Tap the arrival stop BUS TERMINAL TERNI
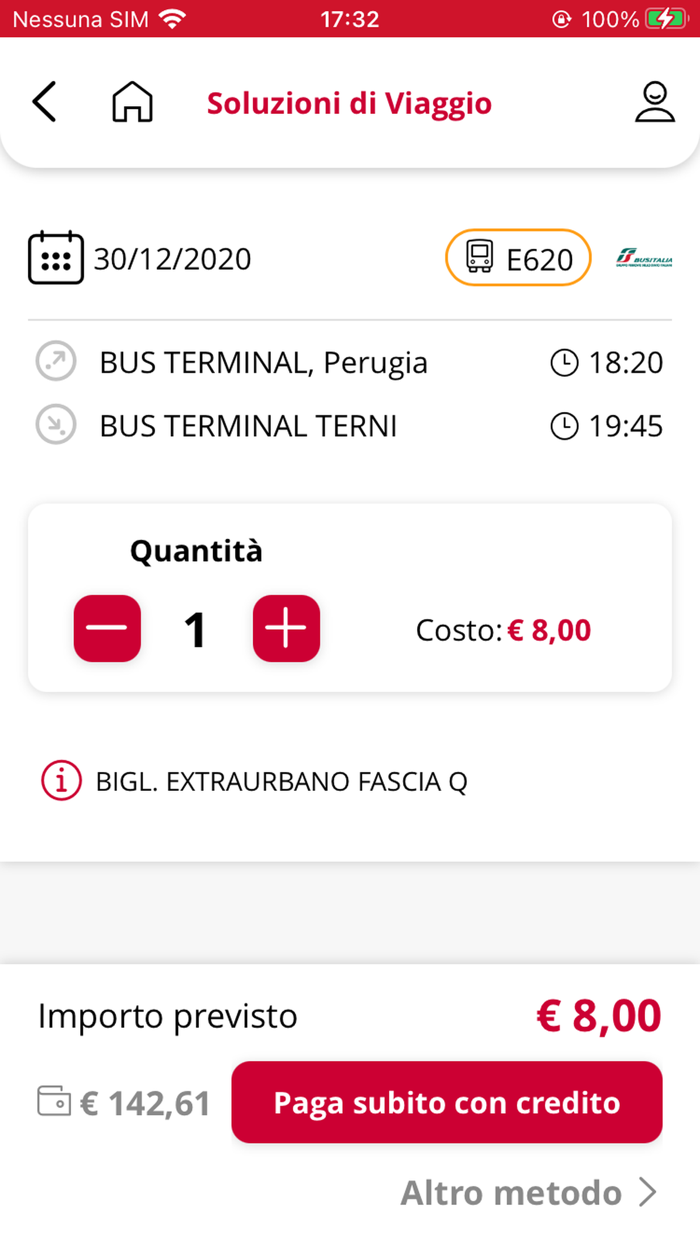This screenshot has width=700, height=1244. tap(248, 426)
